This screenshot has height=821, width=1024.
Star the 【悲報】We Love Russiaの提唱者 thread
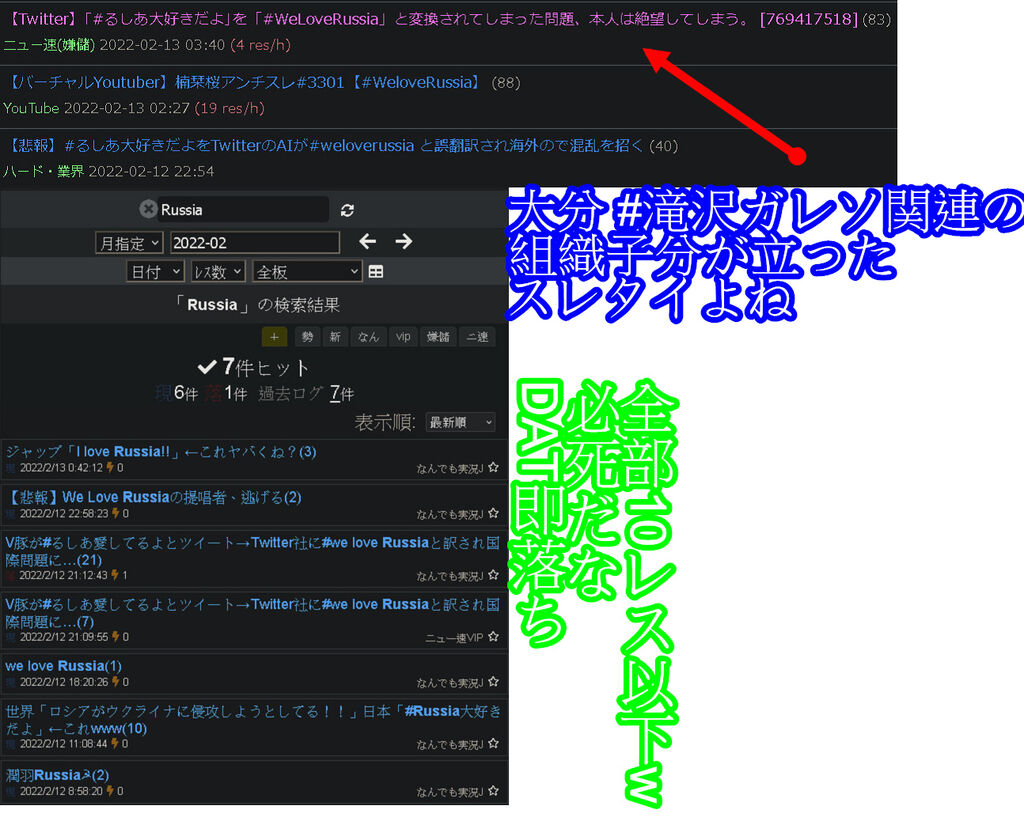[x=494, y=513]
